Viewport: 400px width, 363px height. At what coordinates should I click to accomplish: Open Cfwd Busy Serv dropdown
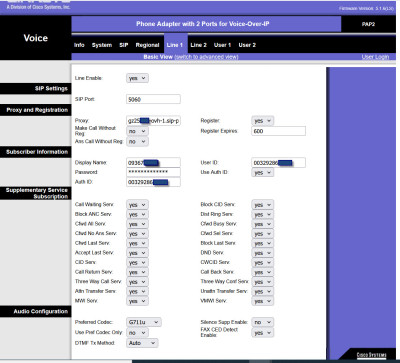(x=263, y=224)
